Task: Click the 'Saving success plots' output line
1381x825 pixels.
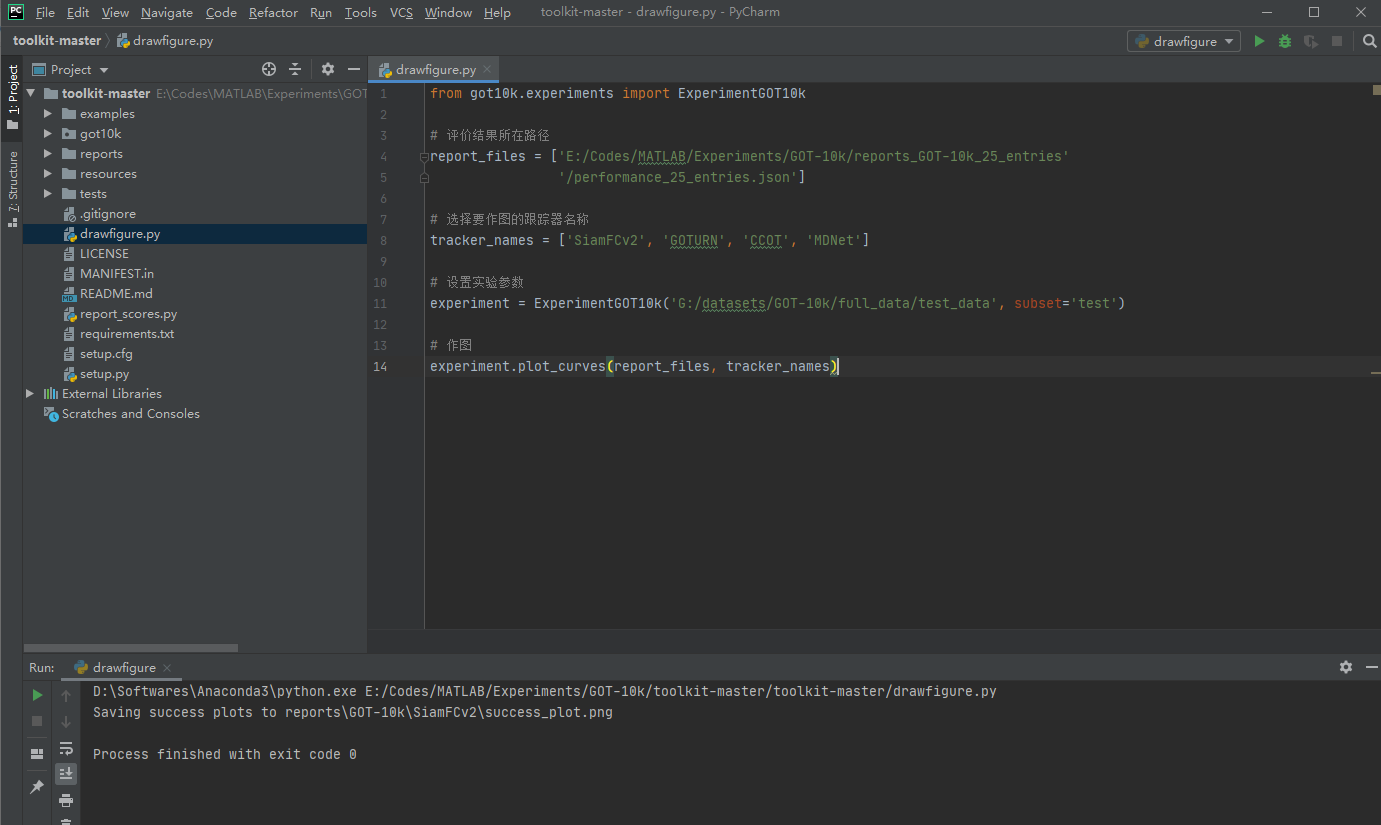Action: click(x=353, y=712)
